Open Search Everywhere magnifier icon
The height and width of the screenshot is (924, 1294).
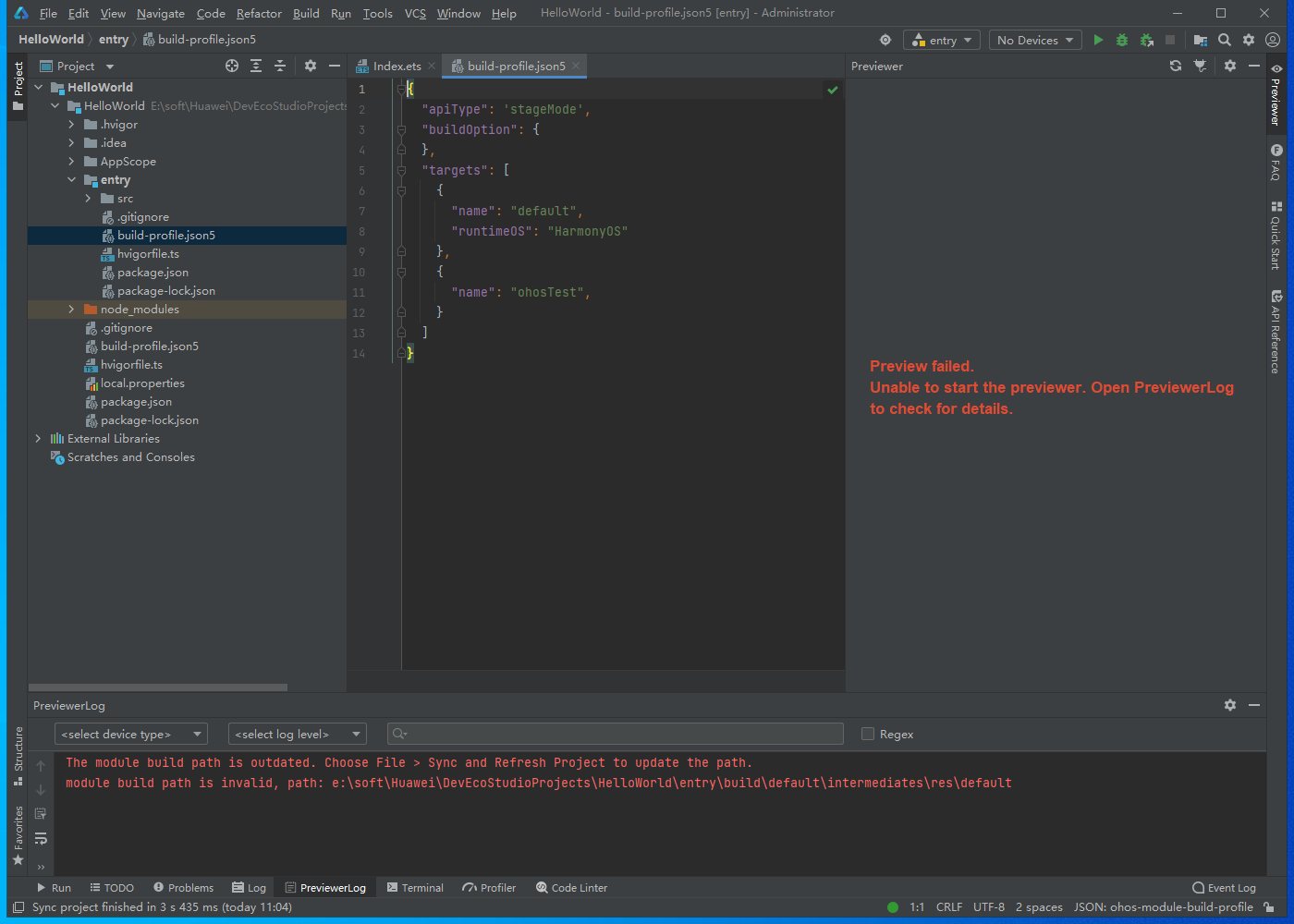point(1225,40)
